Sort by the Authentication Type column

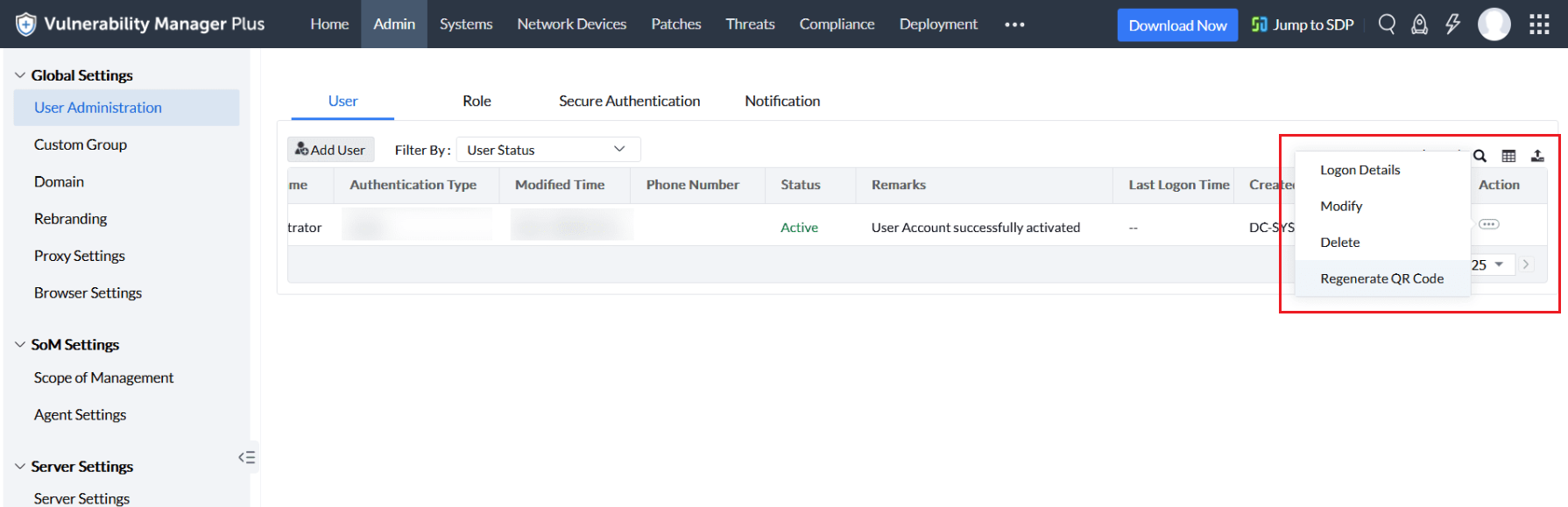[x=413, y=185]
